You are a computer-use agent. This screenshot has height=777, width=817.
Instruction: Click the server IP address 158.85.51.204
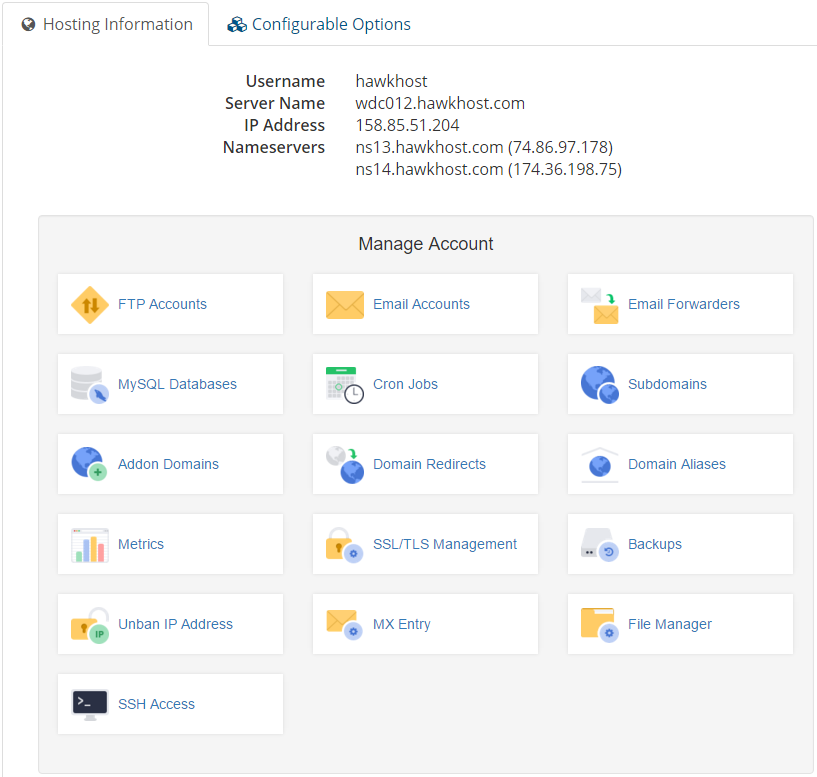pos(408,125)
